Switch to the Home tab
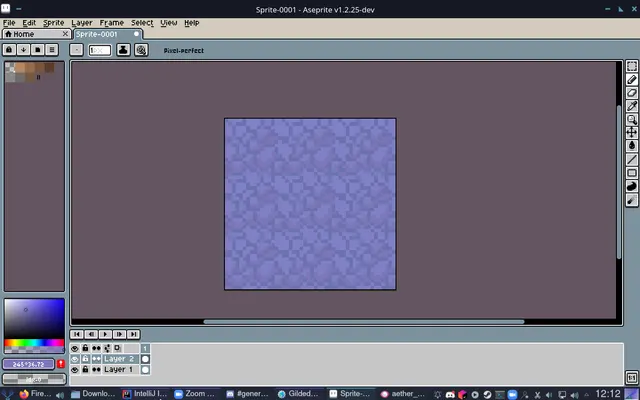This screenshot has height=400, width=640. click(36, 34)
